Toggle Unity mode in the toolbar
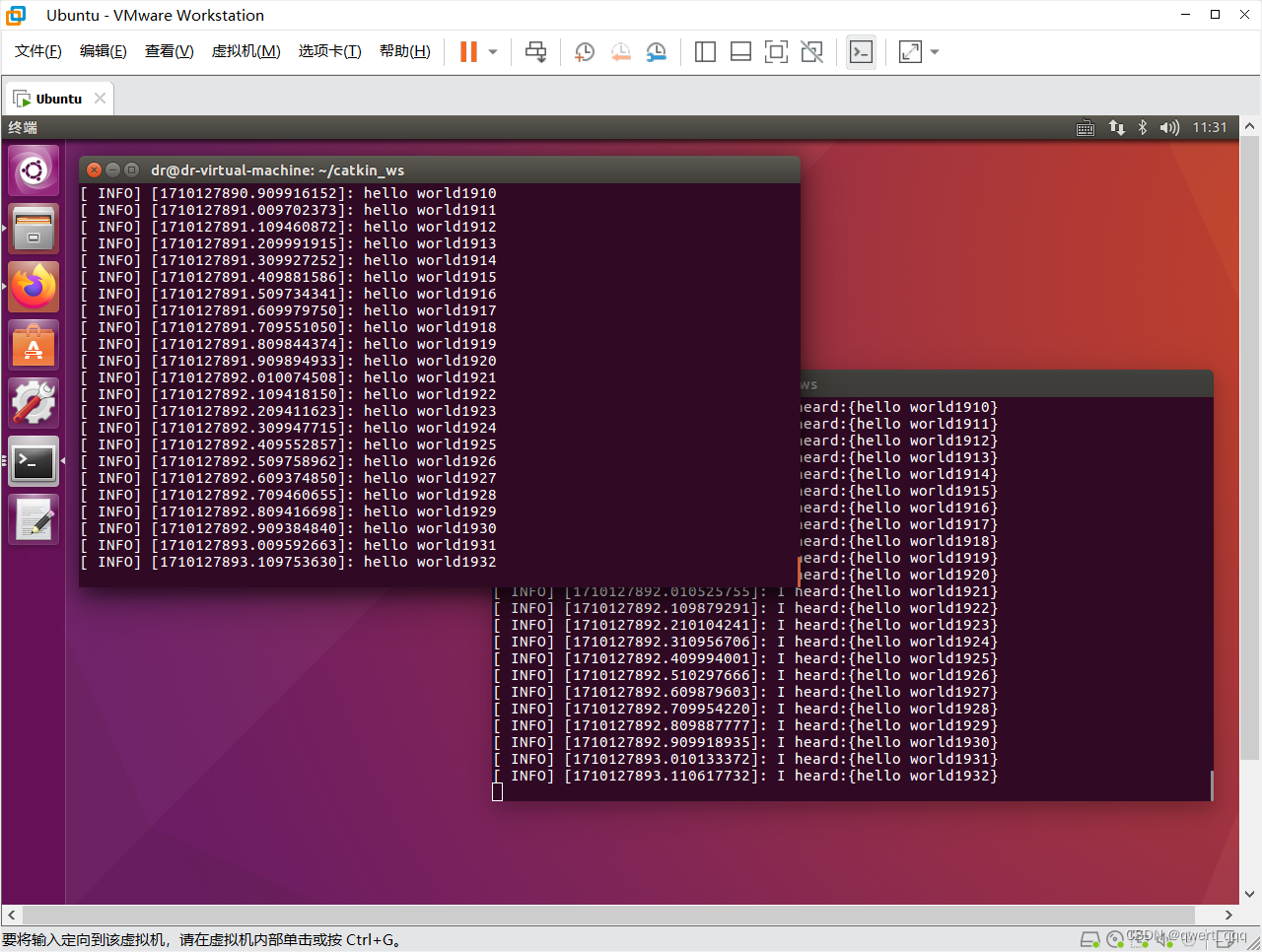This screenshot has width=1262, height=952. tap(811, 52)
